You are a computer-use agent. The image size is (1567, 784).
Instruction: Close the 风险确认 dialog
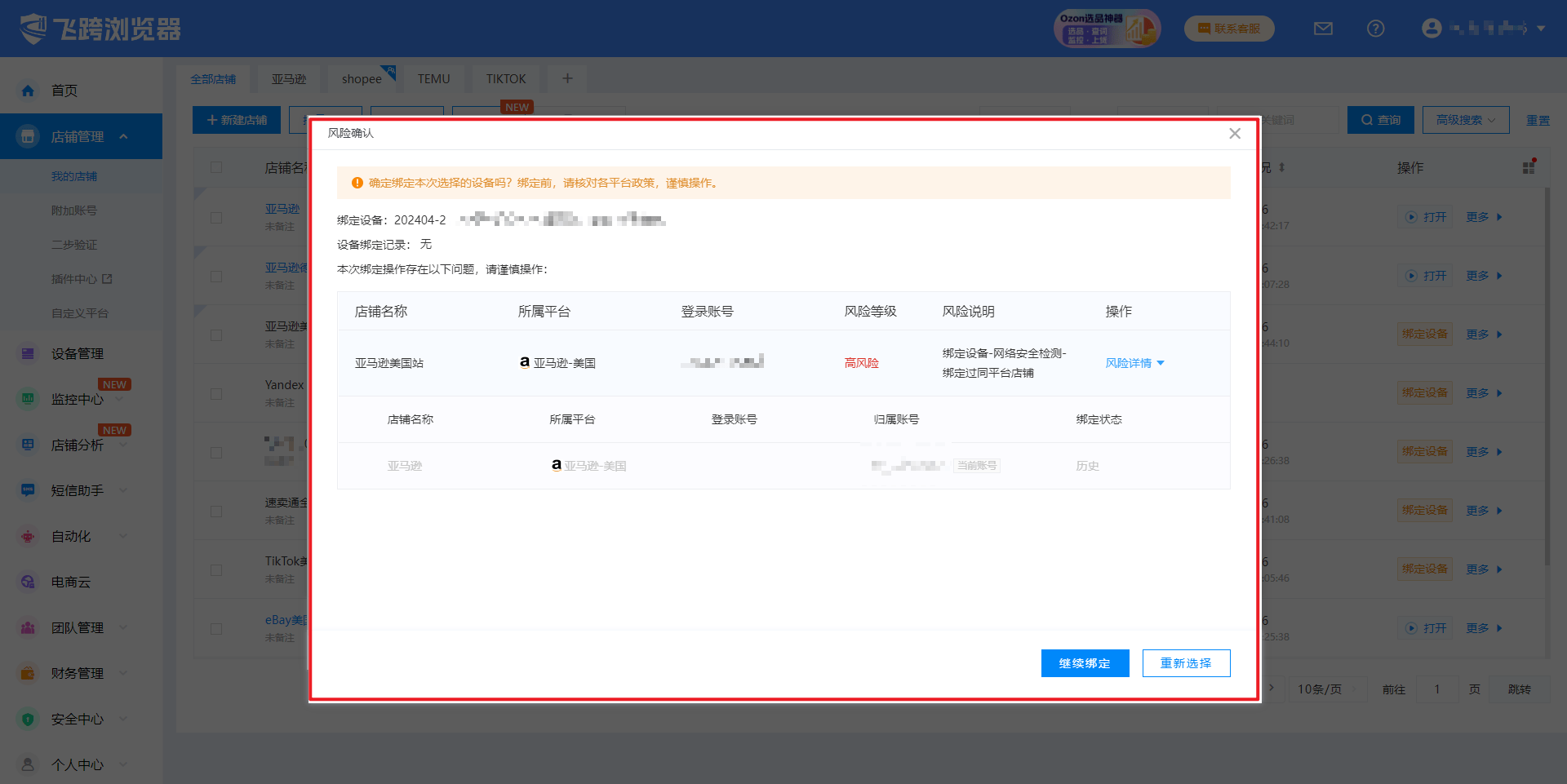click(1235, 134)
